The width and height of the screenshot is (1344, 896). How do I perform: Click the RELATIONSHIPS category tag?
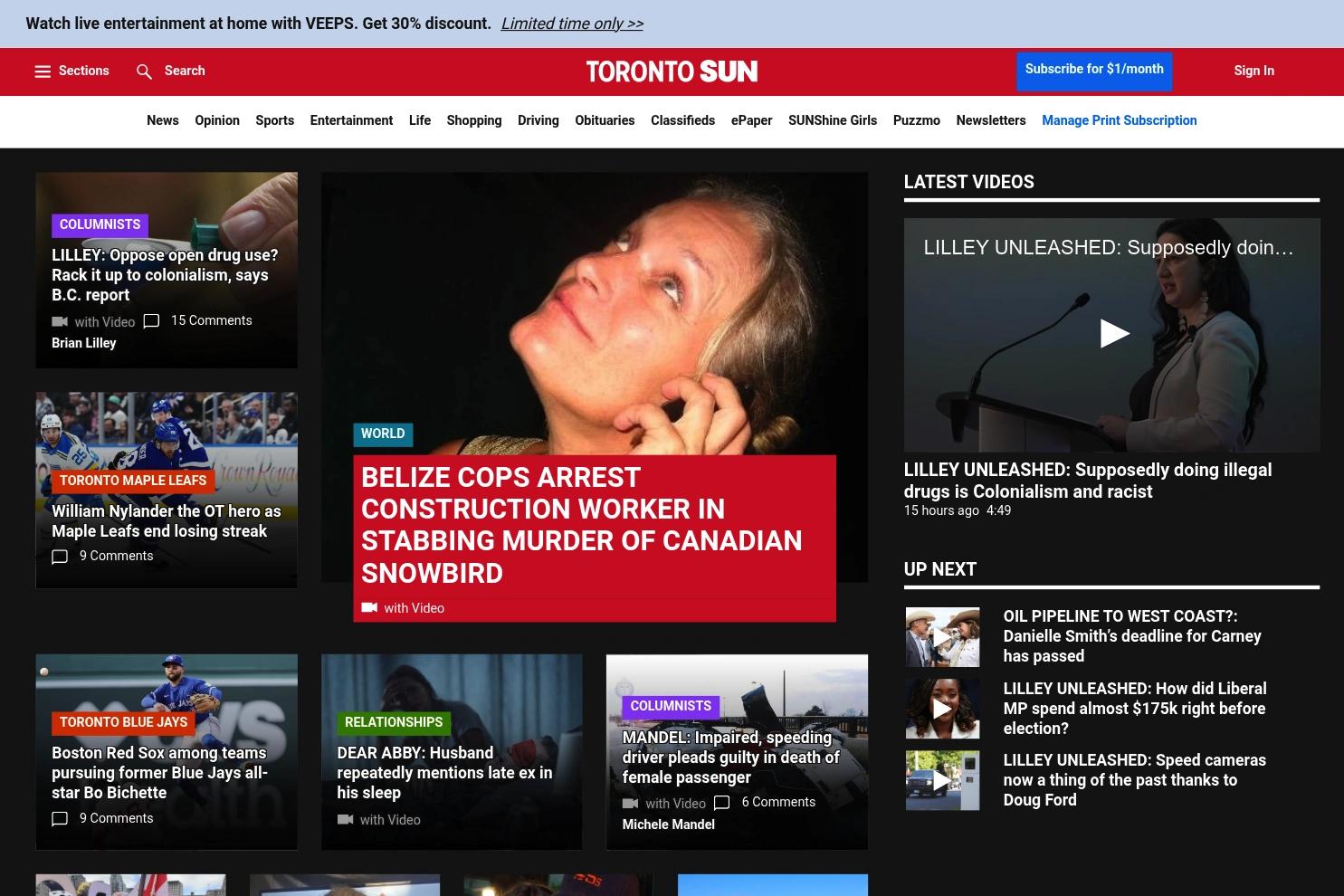click(394, 722)
